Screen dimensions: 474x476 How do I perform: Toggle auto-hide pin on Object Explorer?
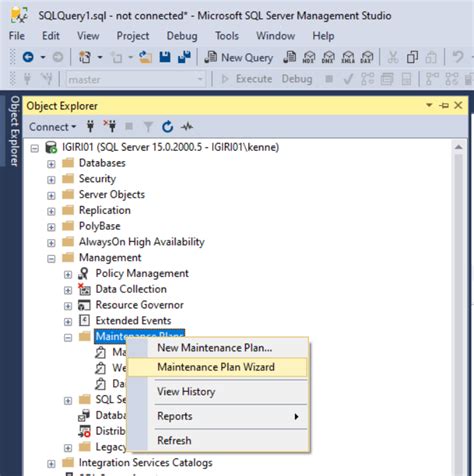(x=444, y=106)
